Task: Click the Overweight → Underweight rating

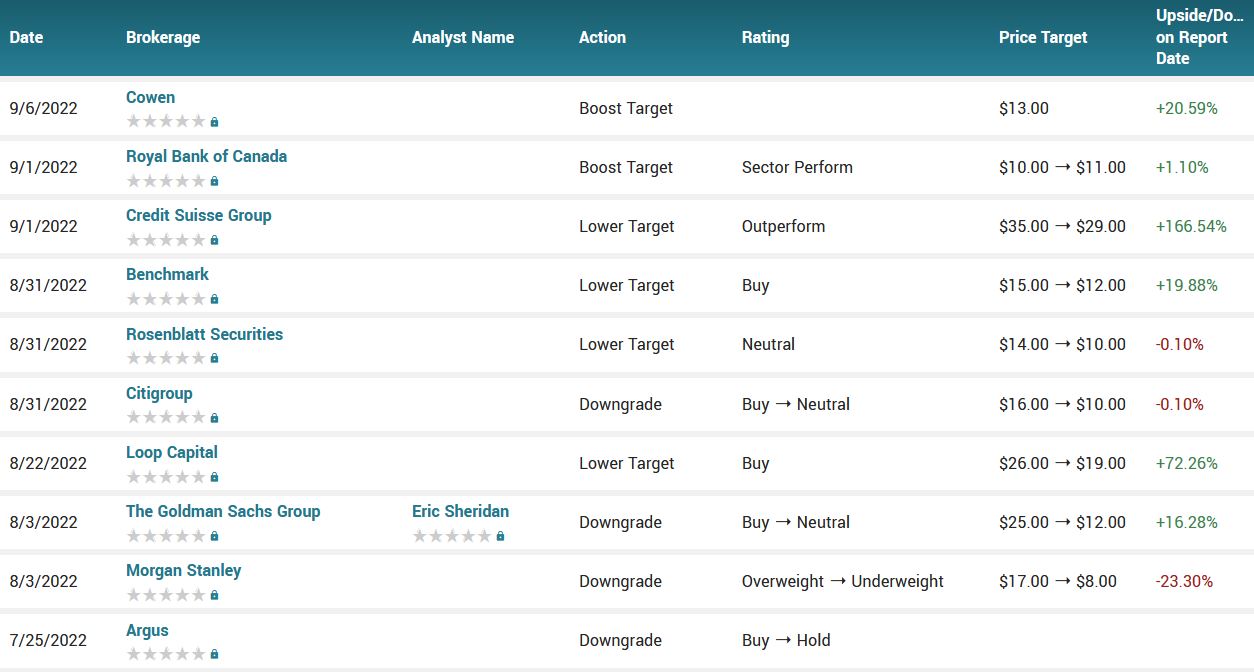Action: (x=843, y=581)
